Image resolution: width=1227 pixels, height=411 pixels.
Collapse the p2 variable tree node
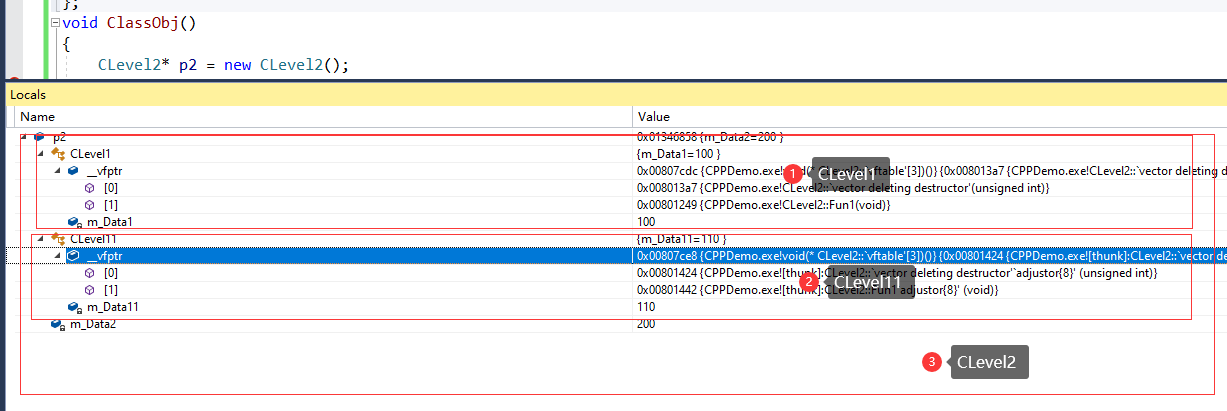[24, 137]
